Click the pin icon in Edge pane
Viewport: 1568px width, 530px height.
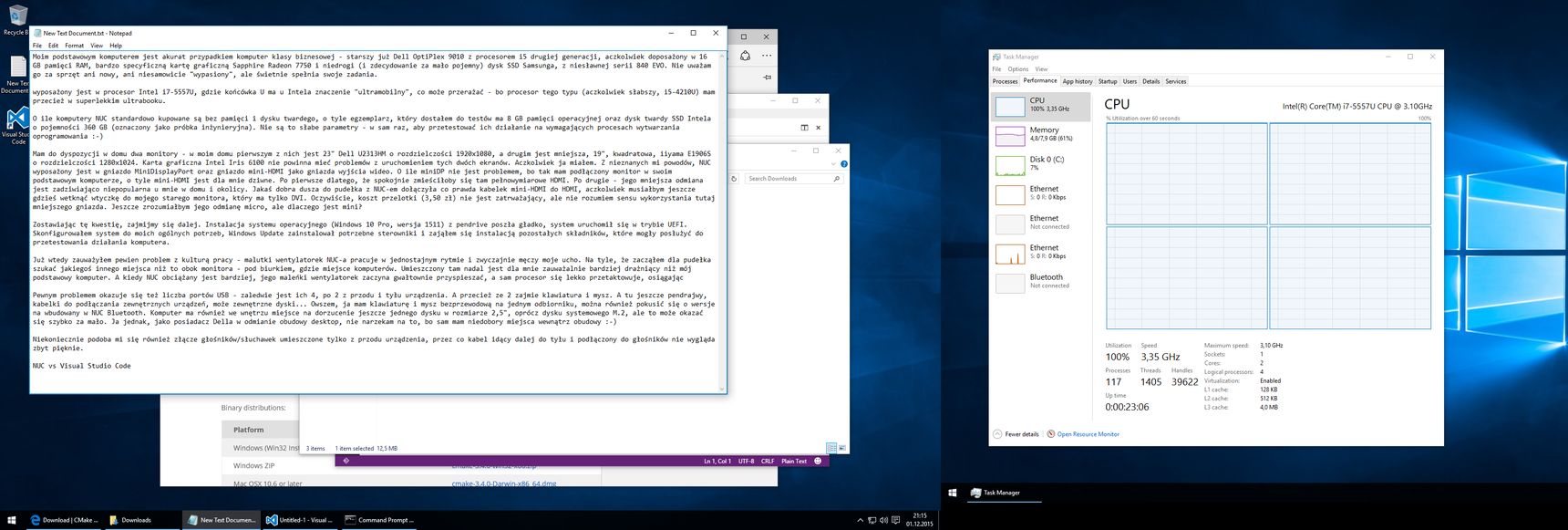(x=767, y=78)
